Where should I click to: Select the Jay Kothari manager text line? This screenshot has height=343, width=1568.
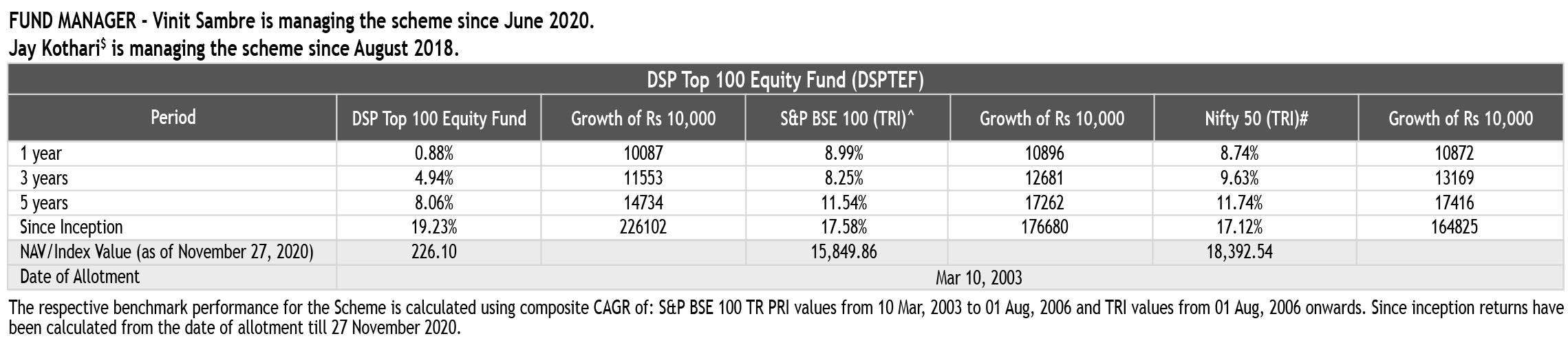234,50
